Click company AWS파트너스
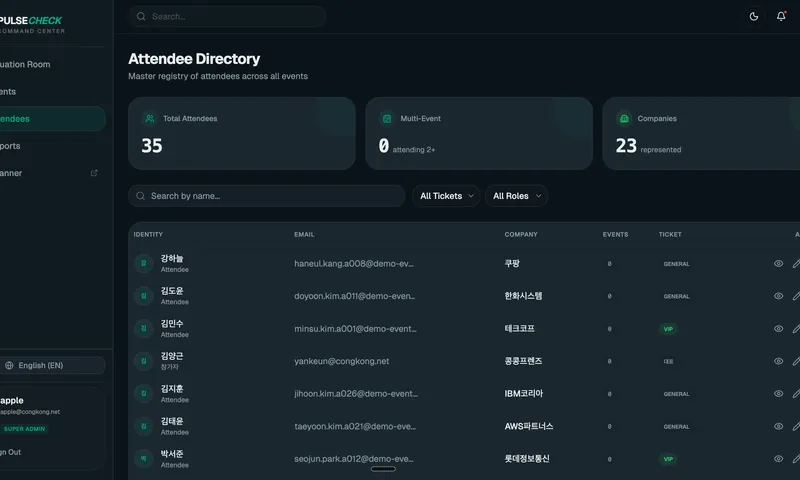 coord(529,426)
